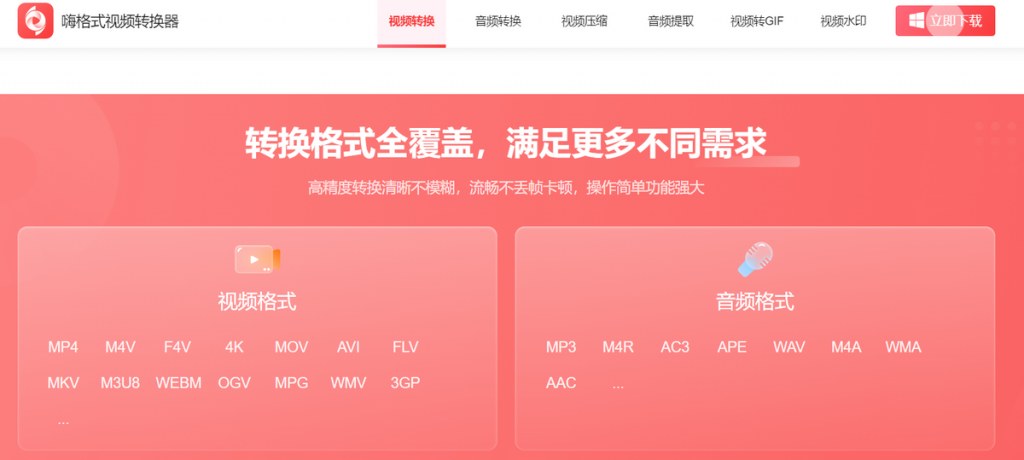The width and height of the screenshot is (1024, 460).
Task: Click the headline 转换格式全覆盖，满足更多不同需求
Action: (505, 143)
